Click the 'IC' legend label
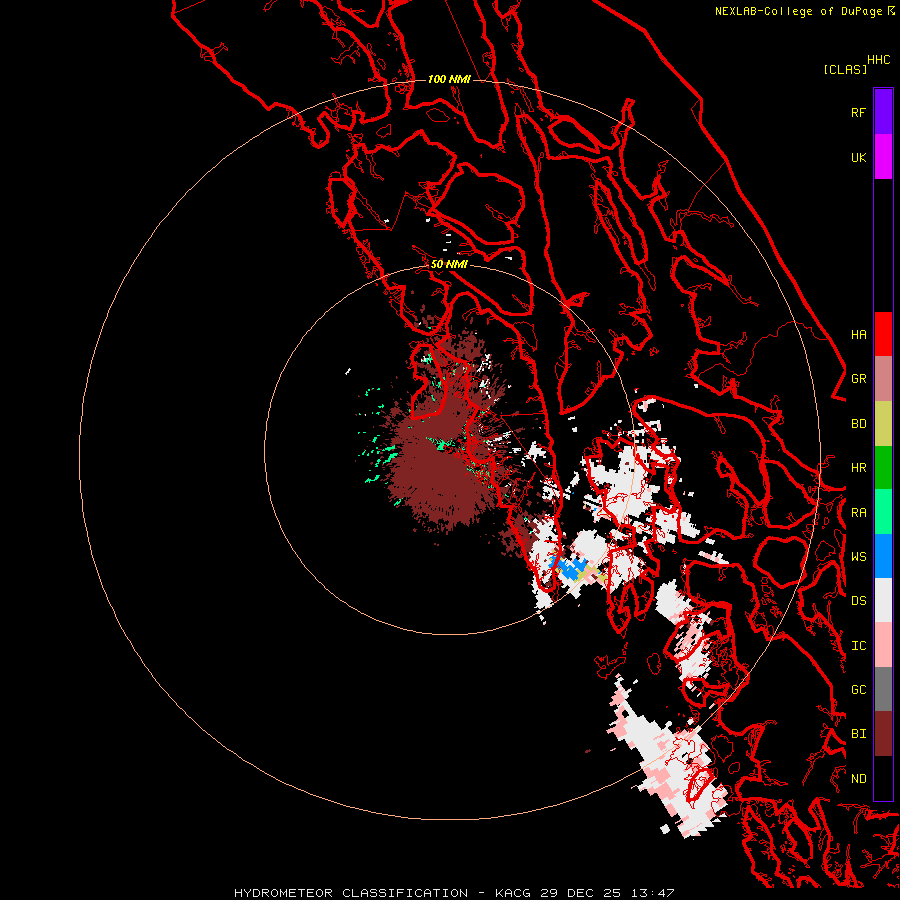Viewport: 900px width, 900px height. click(x=858, y=645)
